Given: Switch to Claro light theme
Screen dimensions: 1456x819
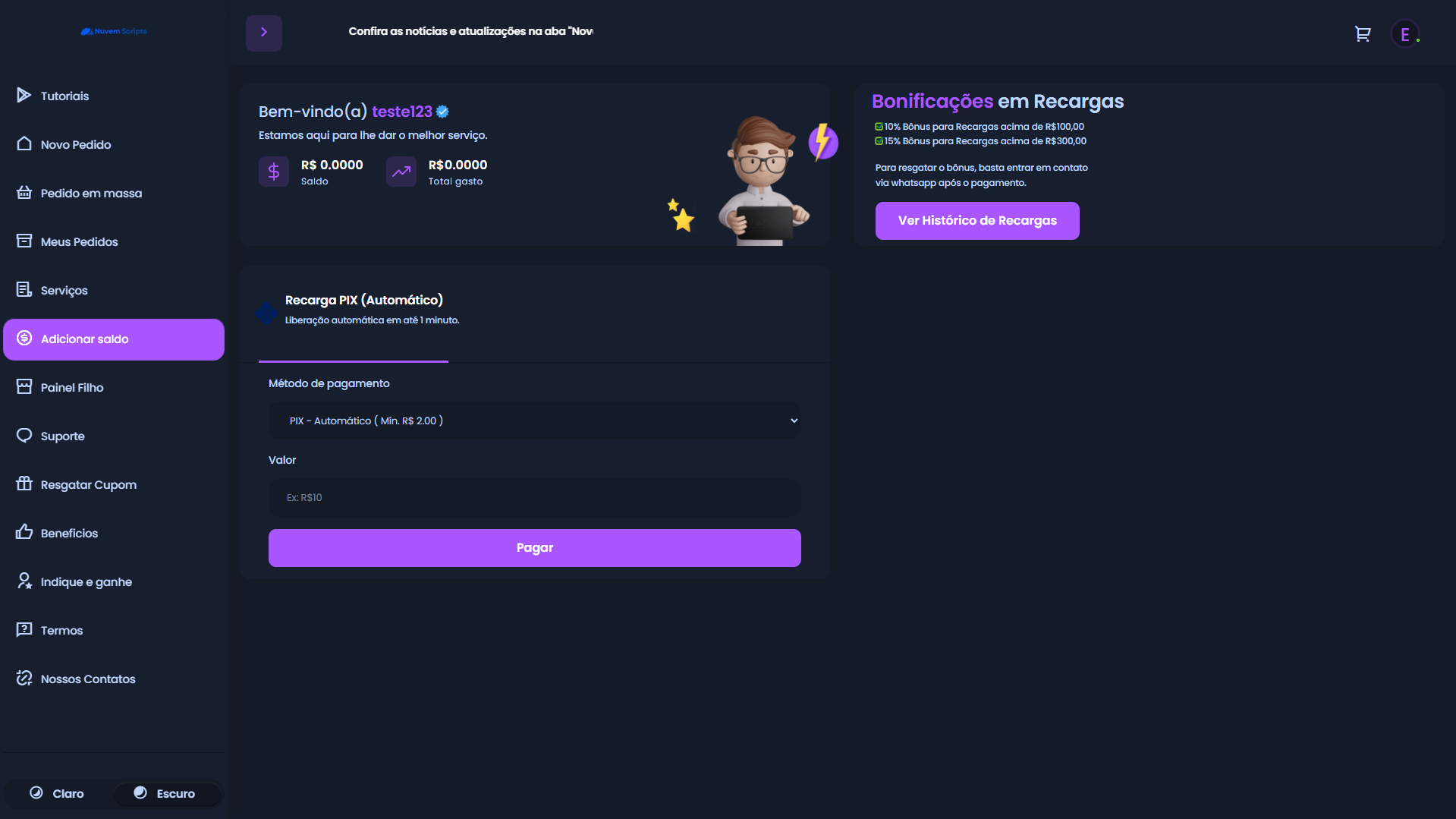Looking at the screenshot, I should [x=58, y=793].
